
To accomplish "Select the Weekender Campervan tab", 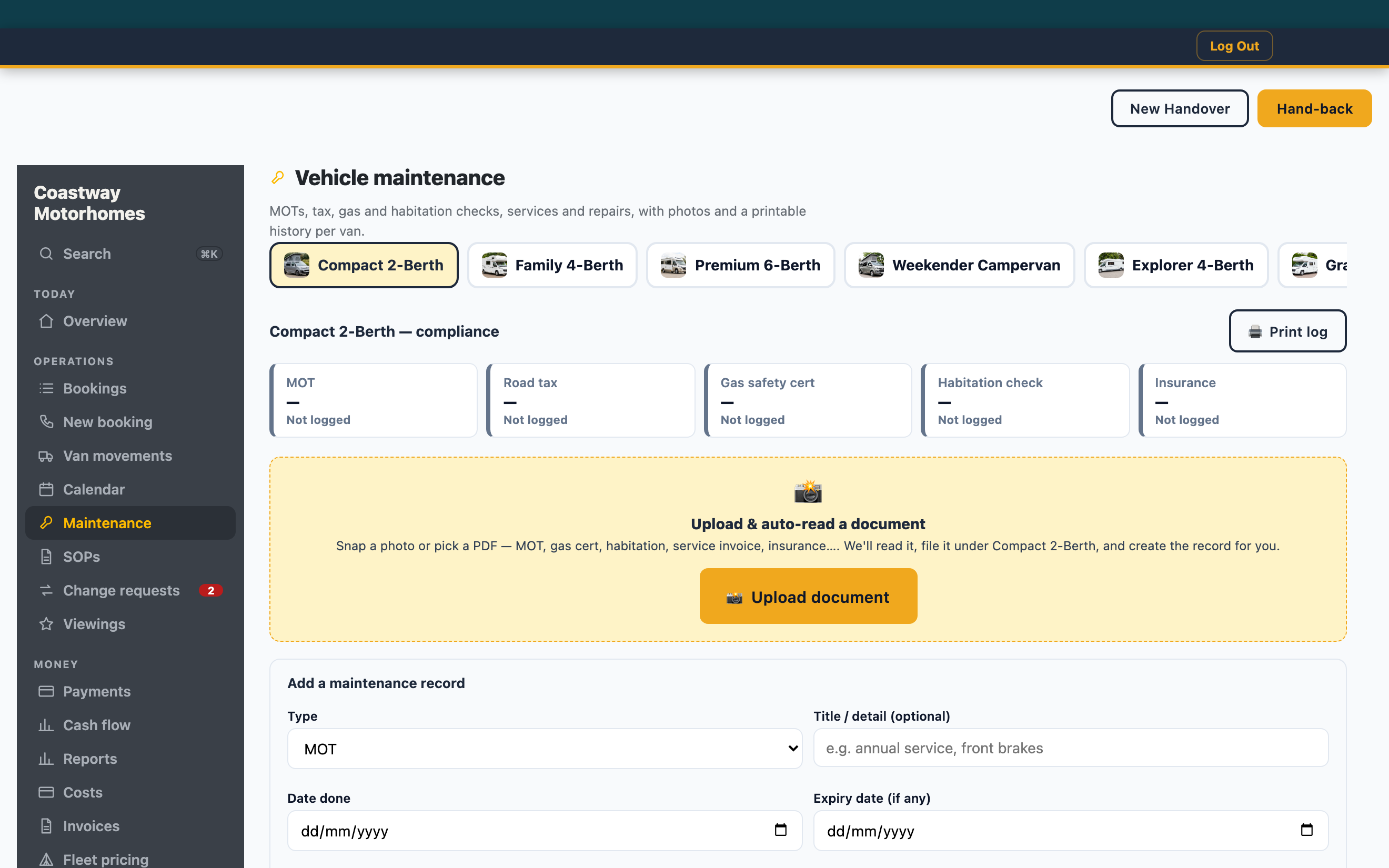I will point(959,265).
